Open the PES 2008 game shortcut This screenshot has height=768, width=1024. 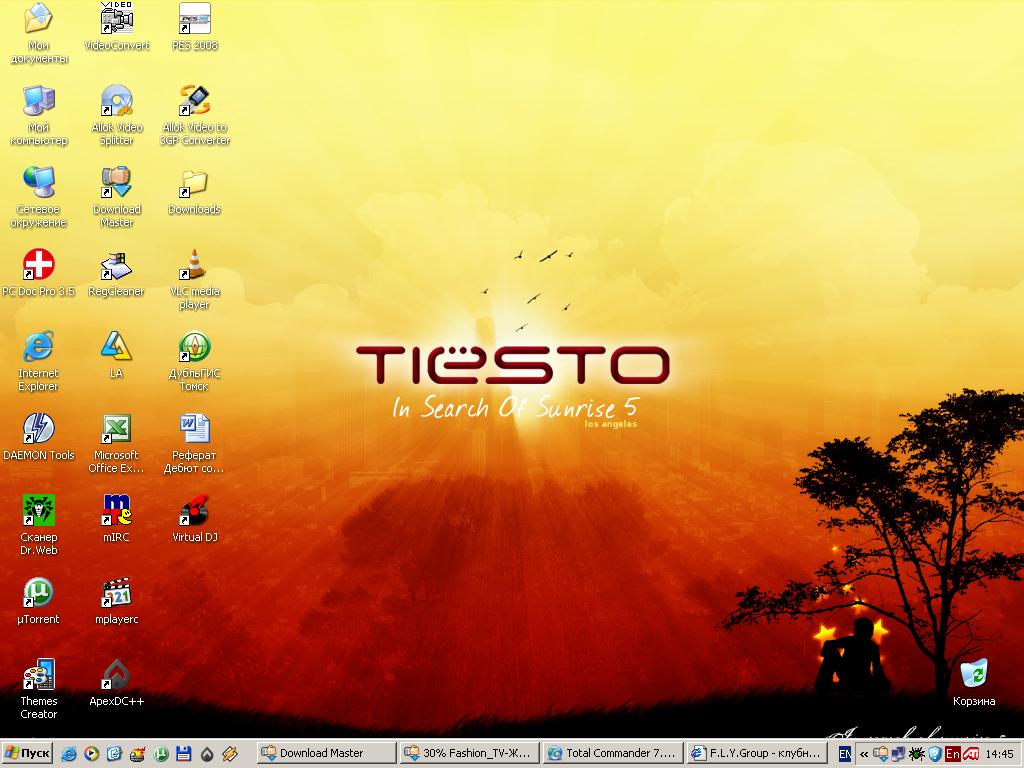[x=195, y=27]
